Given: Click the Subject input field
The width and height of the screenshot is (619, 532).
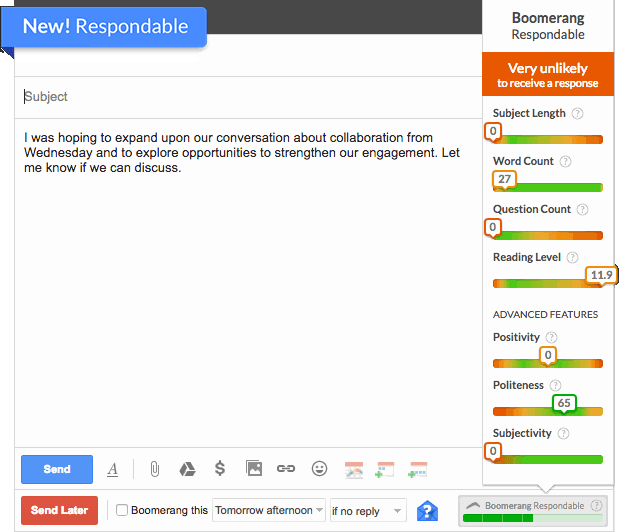Looking at the screenshot, I should click(x=248, y=97).
